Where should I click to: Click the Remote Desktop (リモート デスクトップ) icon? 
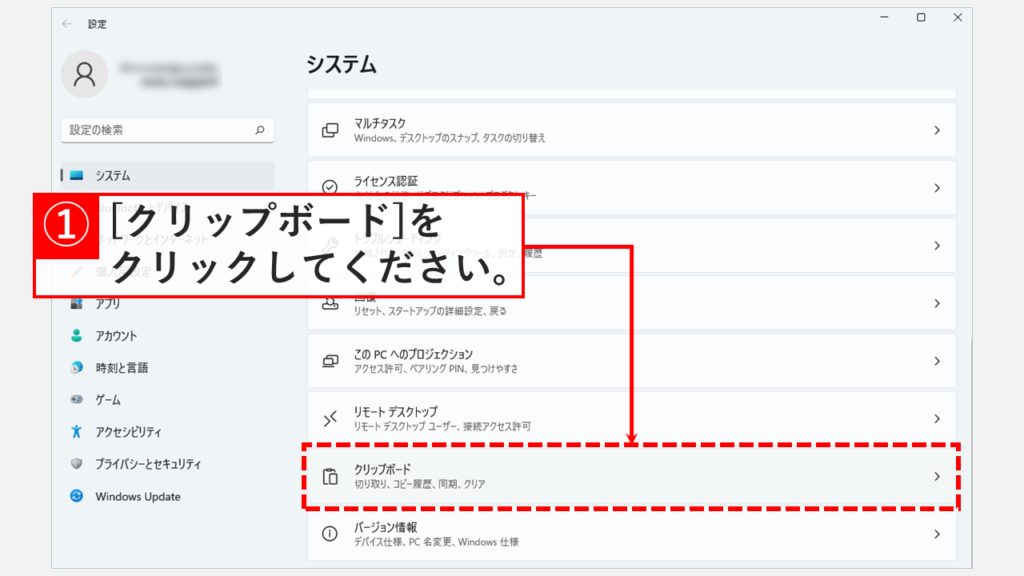click(x=330, y=419)
